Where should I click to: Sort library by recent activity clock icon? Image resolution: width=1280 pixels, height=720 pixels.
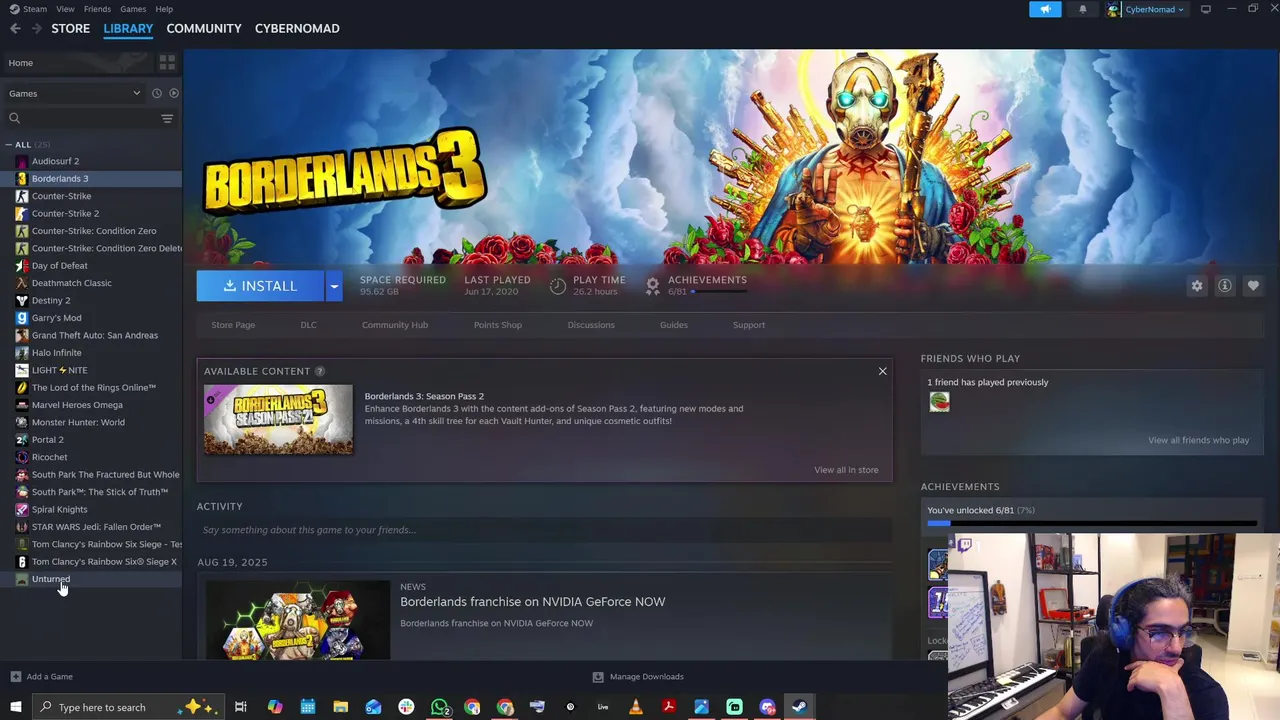pyautogui.click(x=156, y=93)
